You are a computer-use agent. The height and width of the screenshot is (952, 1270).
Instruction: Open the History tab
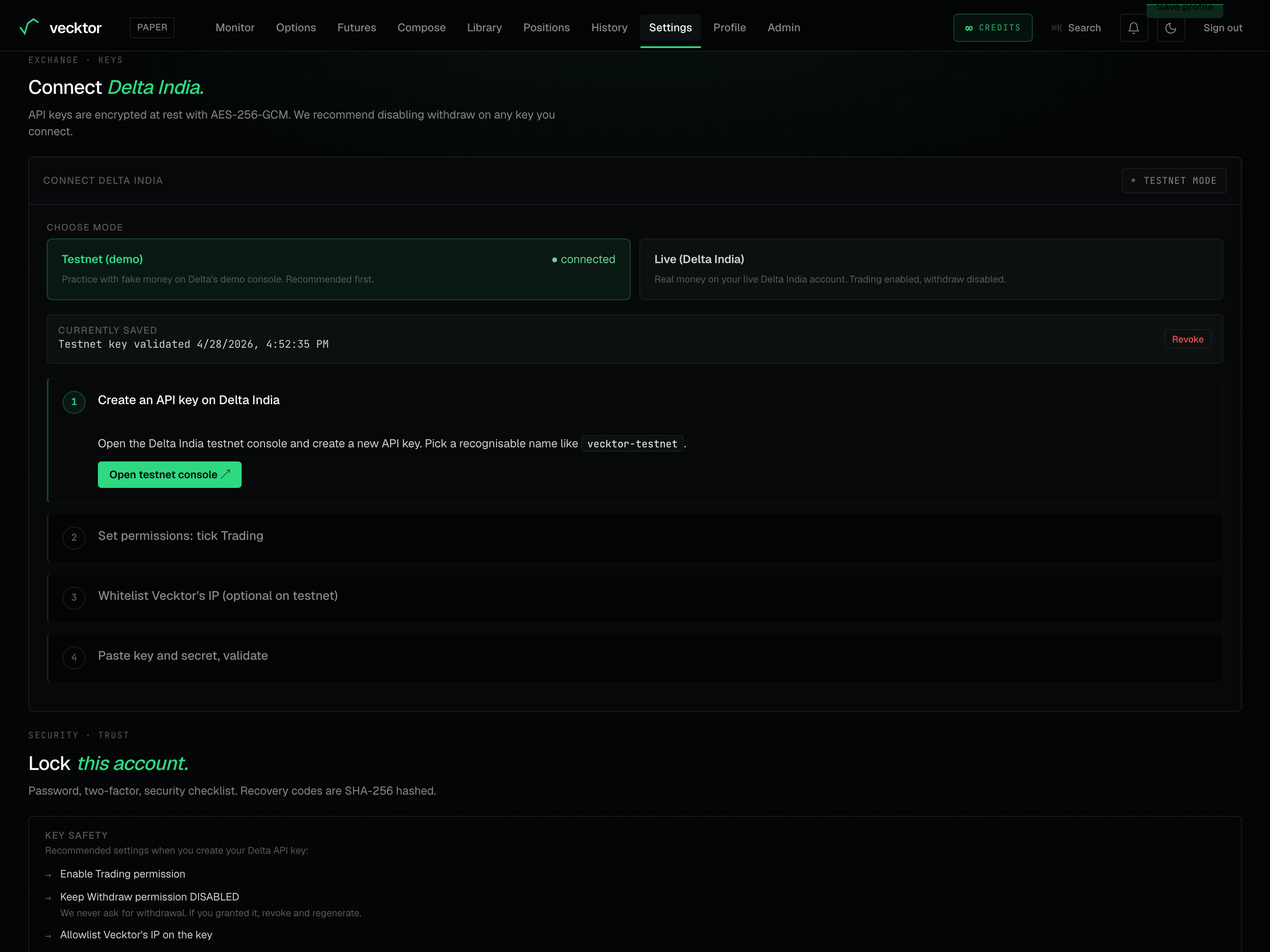(609, 27)
